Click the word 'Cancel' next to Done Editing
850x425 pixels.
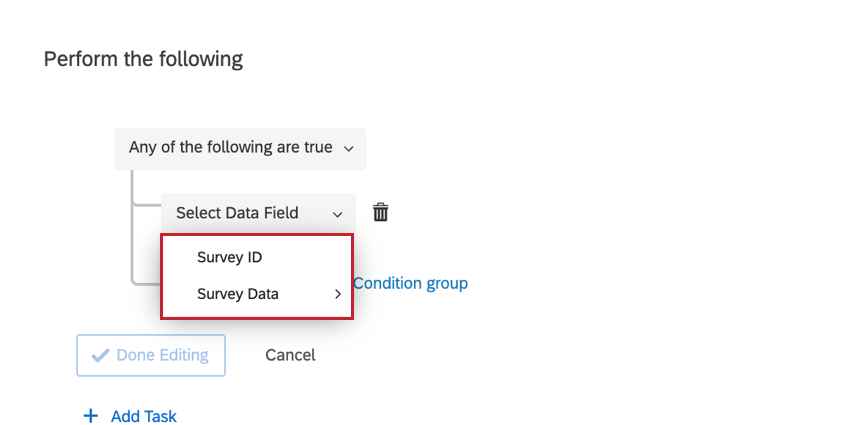[290, 356]
